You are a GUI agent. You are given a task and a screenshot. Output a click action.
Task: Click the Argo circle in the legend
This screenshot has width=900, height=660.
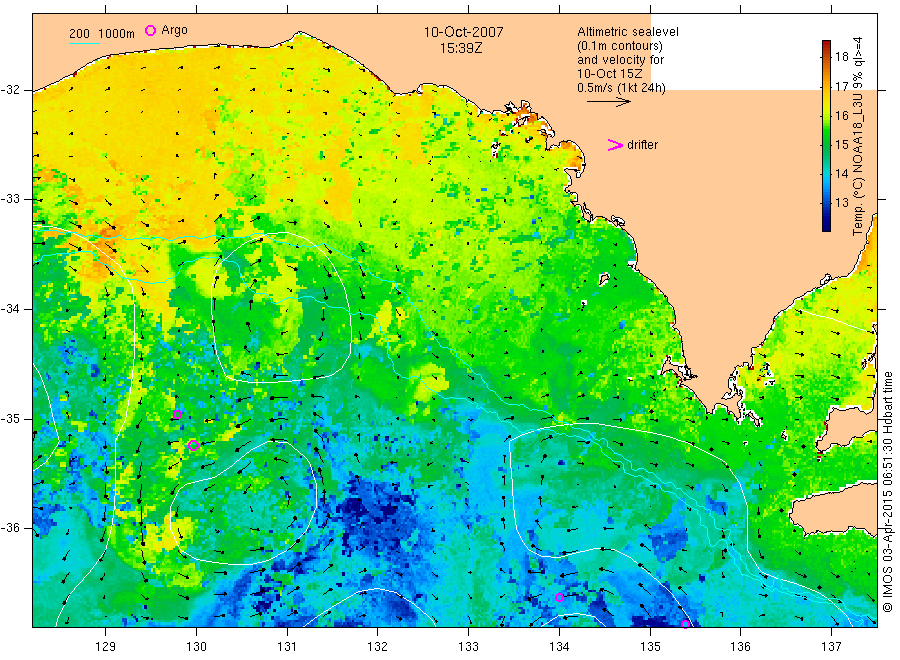point(150,30)
